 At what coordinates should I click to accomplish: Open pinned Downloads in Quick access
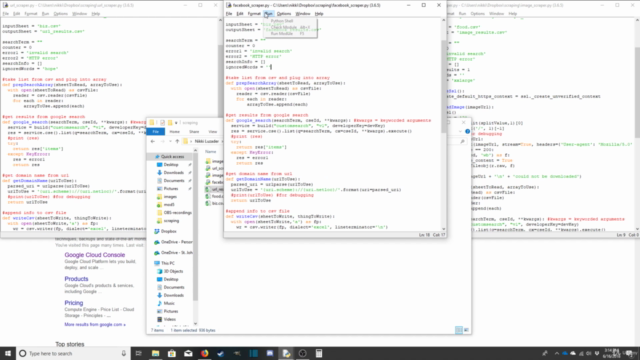173,173
